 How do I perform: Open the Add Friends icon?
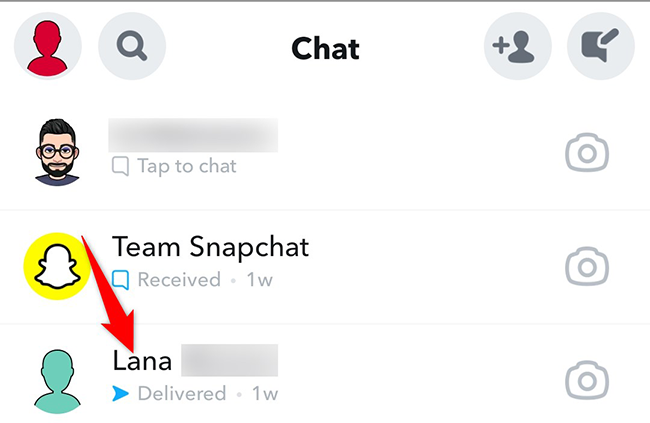coord(518,46)
